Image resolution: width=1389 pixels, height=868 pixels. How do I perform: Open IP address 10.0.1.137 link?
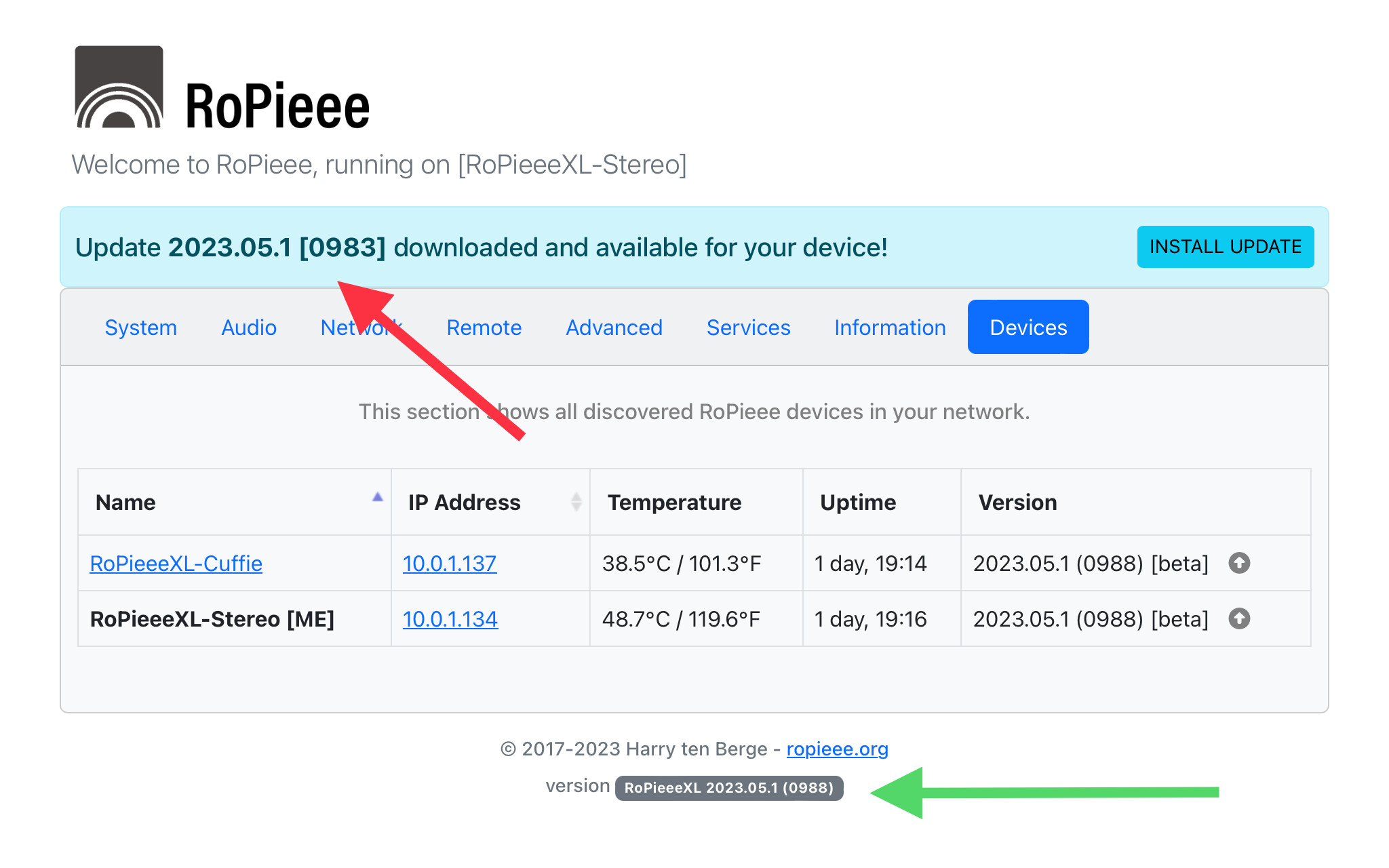[x=449, y=564]
